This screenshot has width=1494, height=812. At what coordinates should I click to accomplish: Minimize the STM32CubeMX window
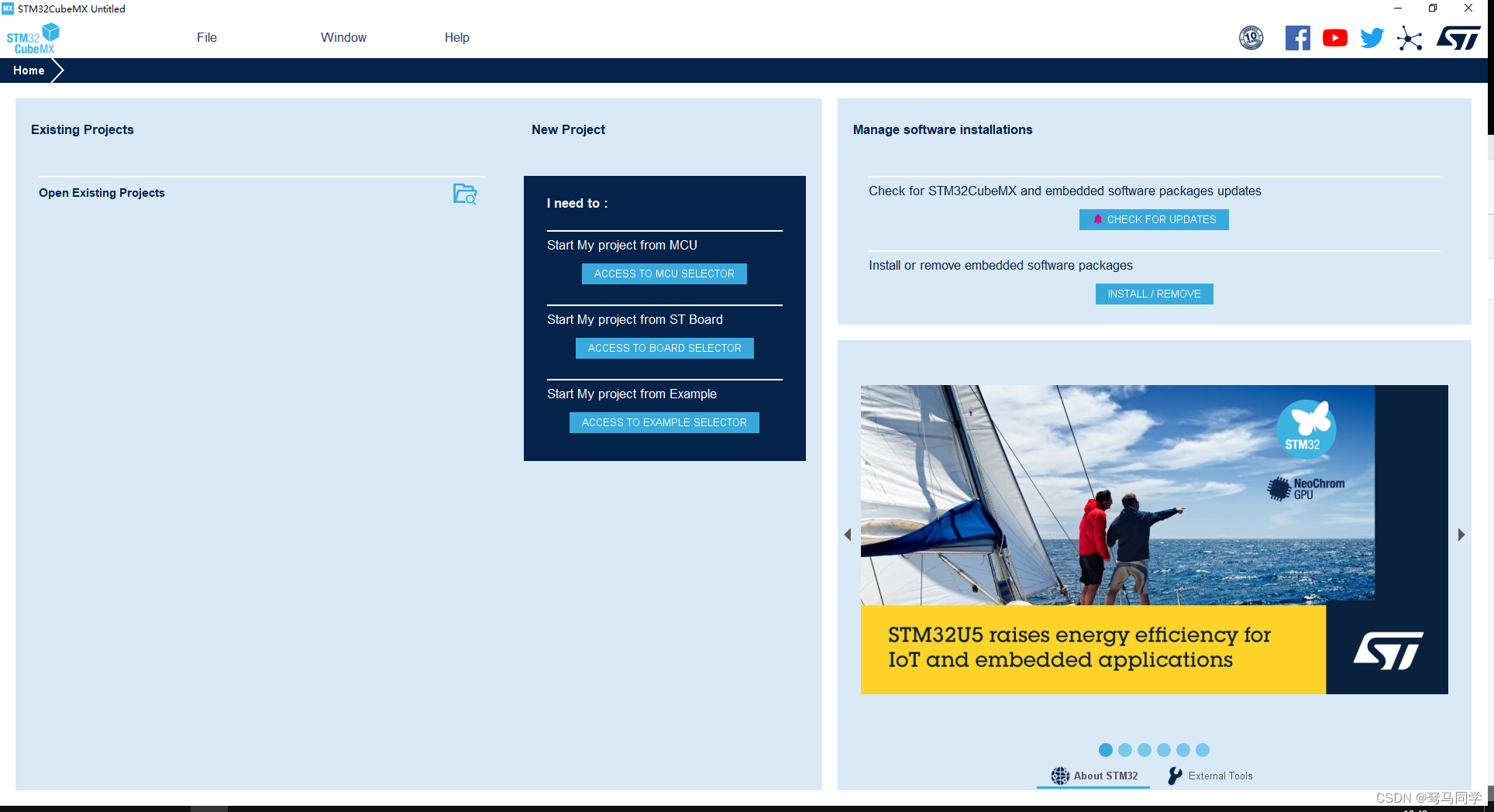pyautogui.click(x=1398, y=9)
